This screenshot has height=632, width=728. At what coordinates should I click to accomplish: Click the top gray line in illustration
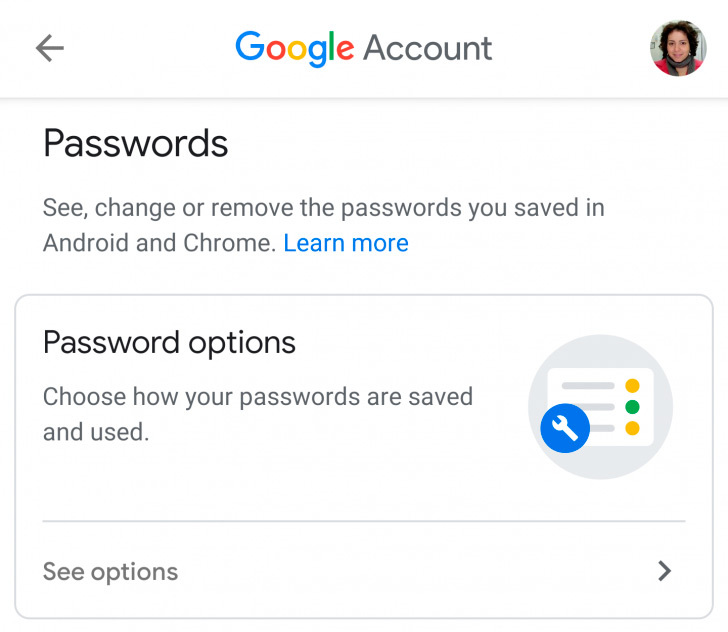click(x=587, y=385)
